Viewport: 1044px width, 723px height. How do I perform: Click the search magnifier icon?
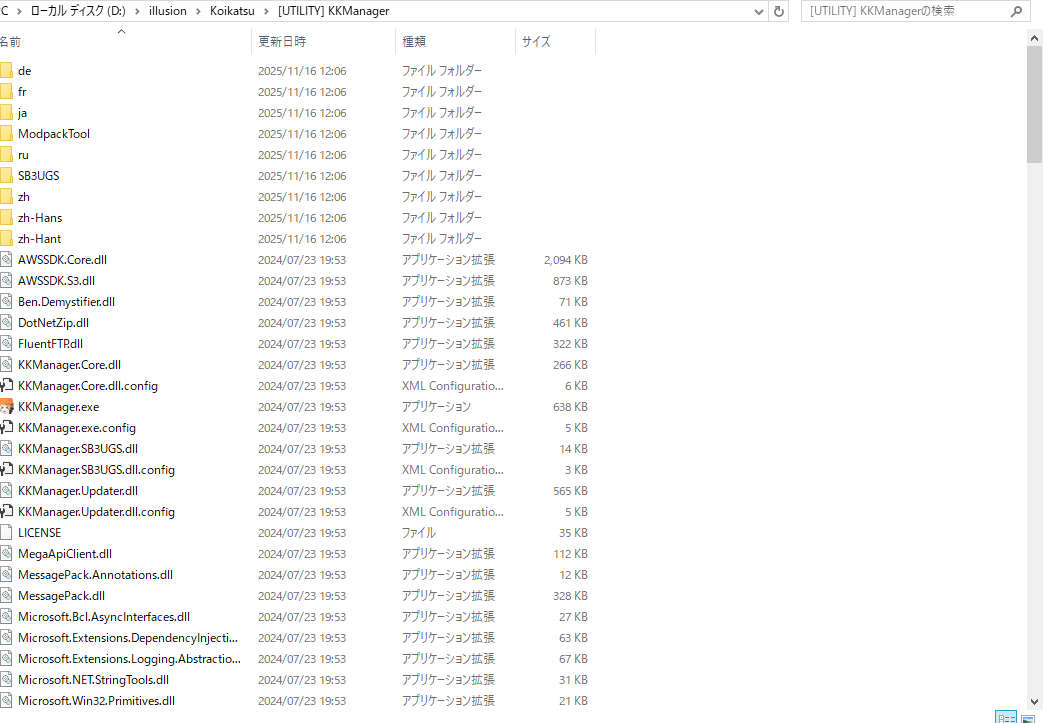[1017, 11]
